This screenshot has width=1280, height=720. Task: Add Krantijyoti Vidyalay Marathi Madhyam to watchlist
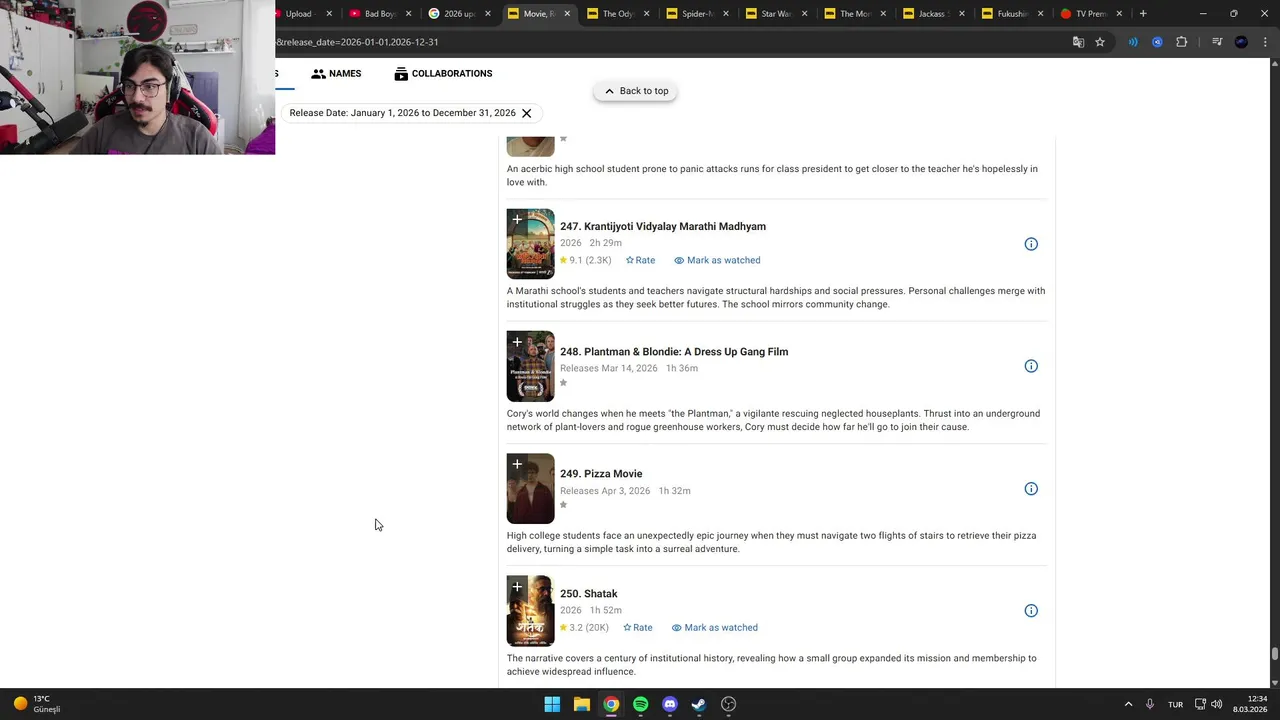tap(517, 220)
